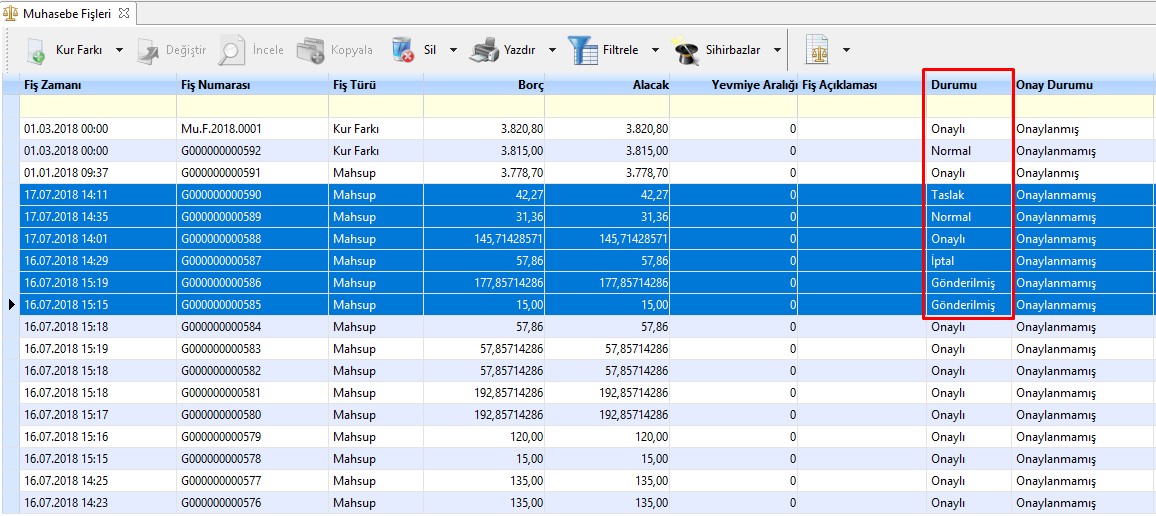Click the Kopyala copy icon
This screenshot has height=516, width=1156.
311,50
